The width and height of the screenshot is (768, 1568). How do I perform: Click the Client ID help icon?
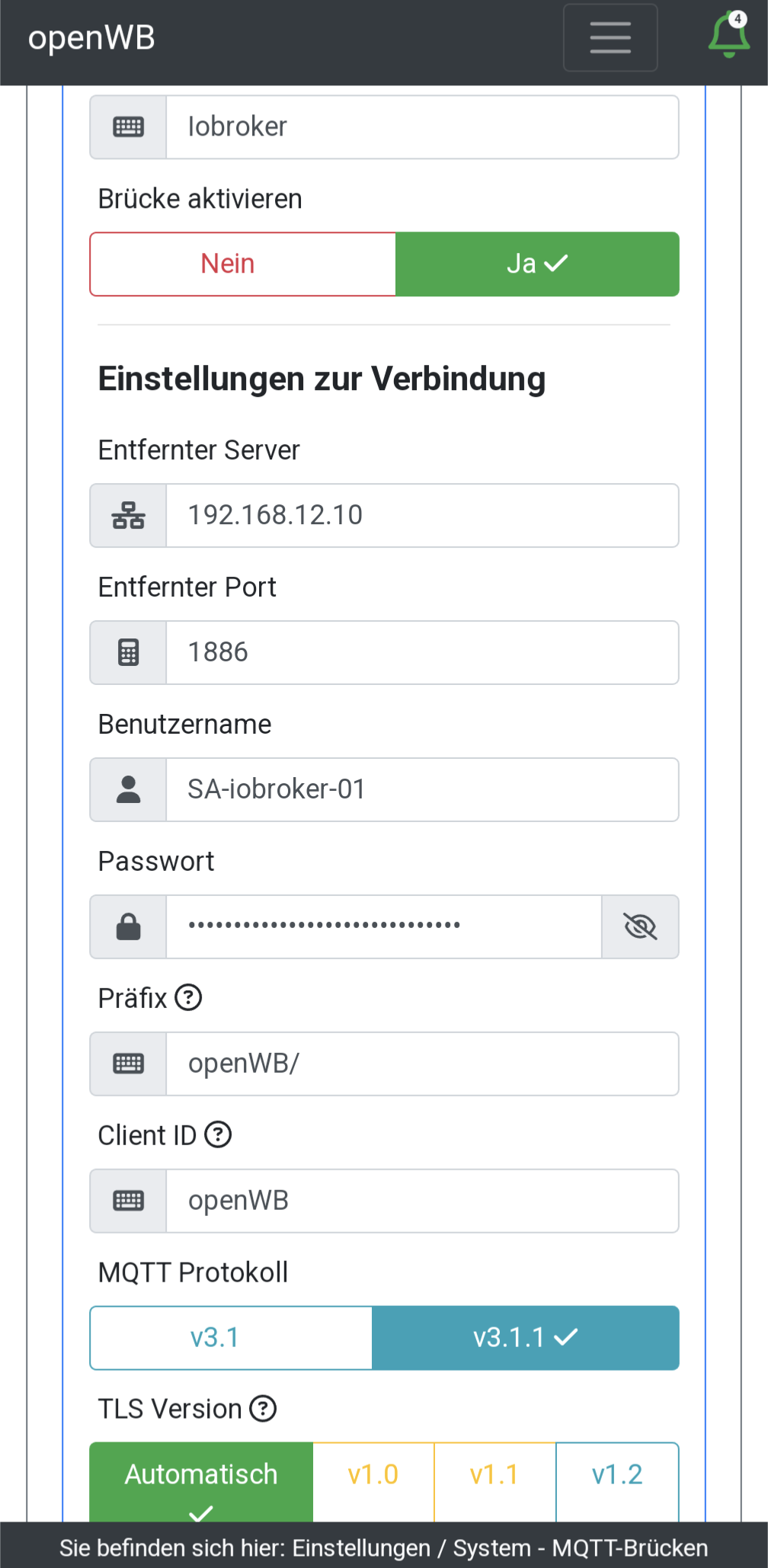tap(218, 1134)
